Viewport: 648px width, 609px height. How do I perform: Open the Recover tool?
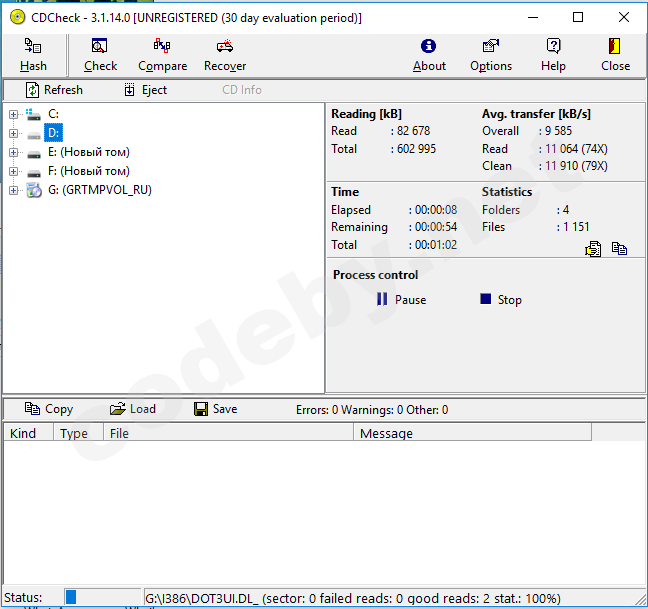pos(225,55)
